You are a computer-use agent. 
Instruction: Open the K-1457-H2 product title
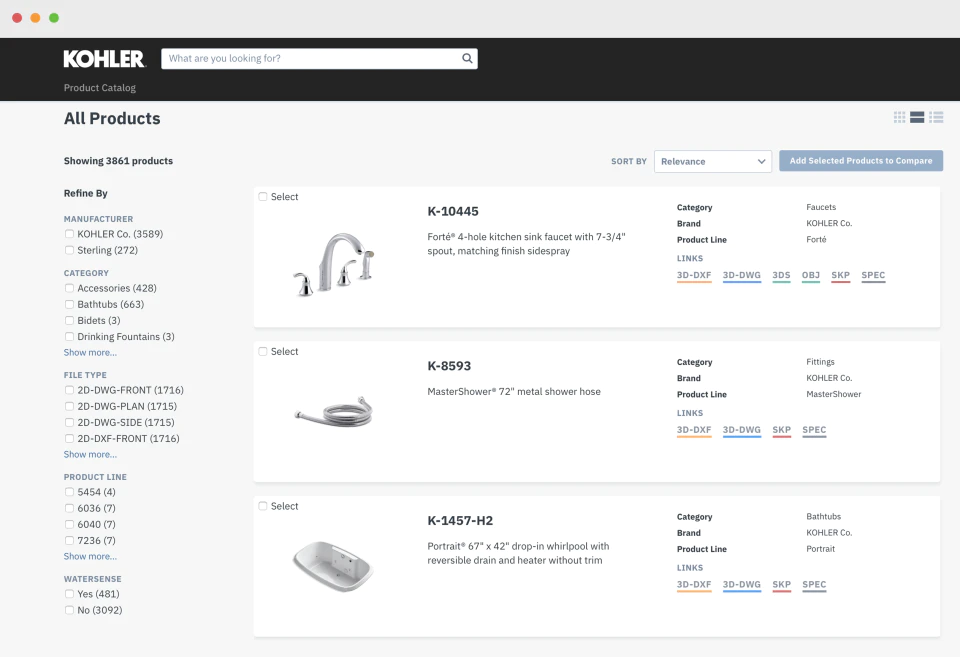[x=460, y=520]
